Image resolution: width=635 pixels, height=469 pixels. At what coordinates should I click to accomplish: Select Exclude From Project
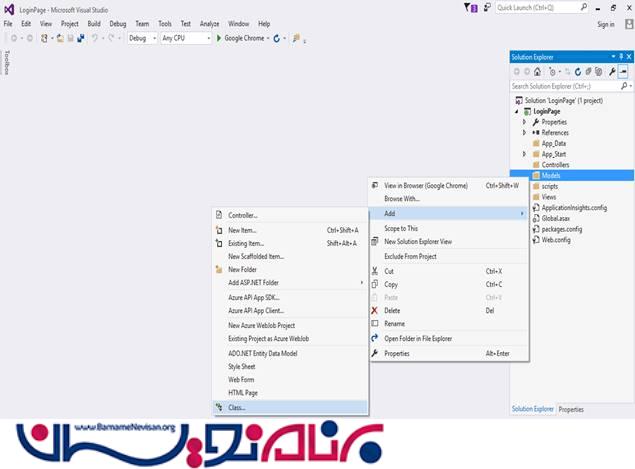click(449, 256)
